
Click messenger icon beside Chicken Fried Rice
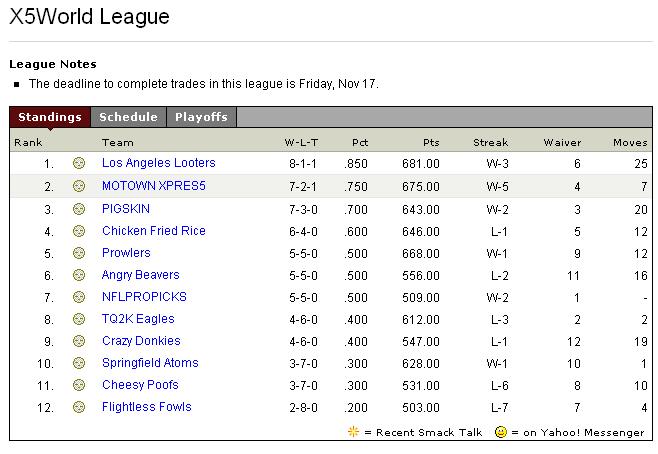pyautogui.click(x=79, y=231)
